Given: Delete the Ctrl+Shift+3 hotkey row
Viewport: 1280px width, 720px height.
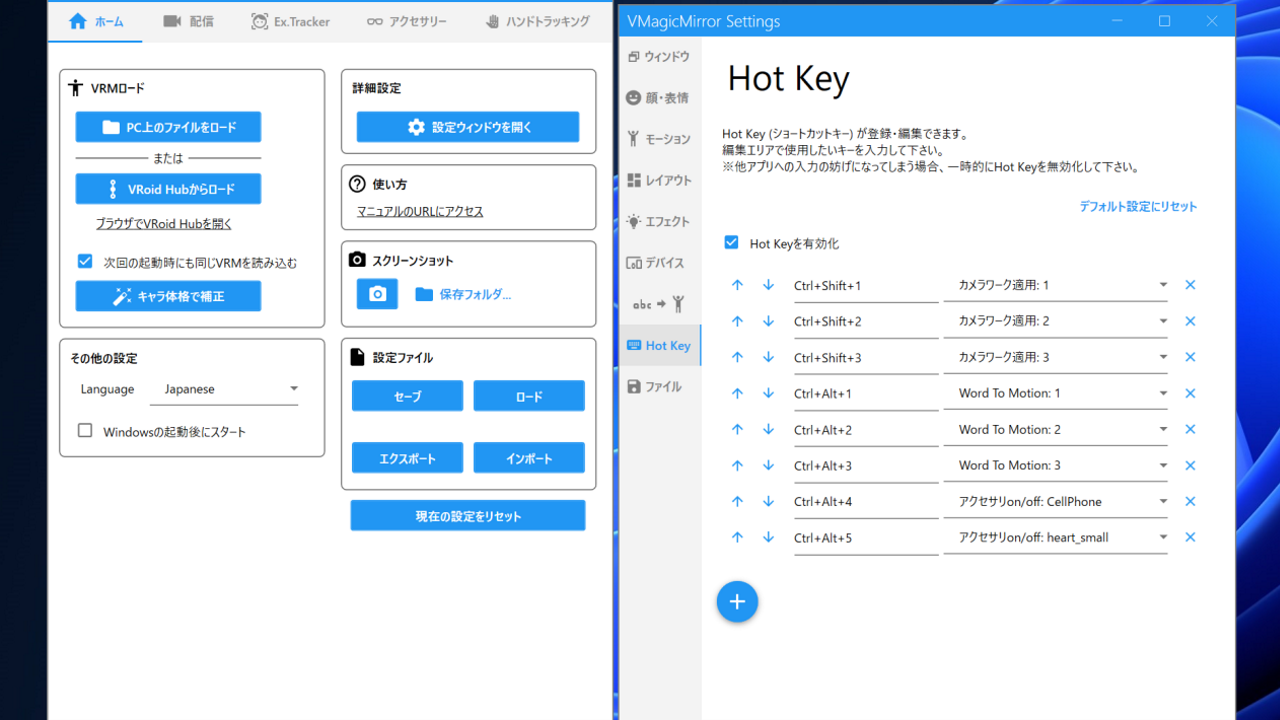Looking at the screenshot, I should pos(1190,357).
